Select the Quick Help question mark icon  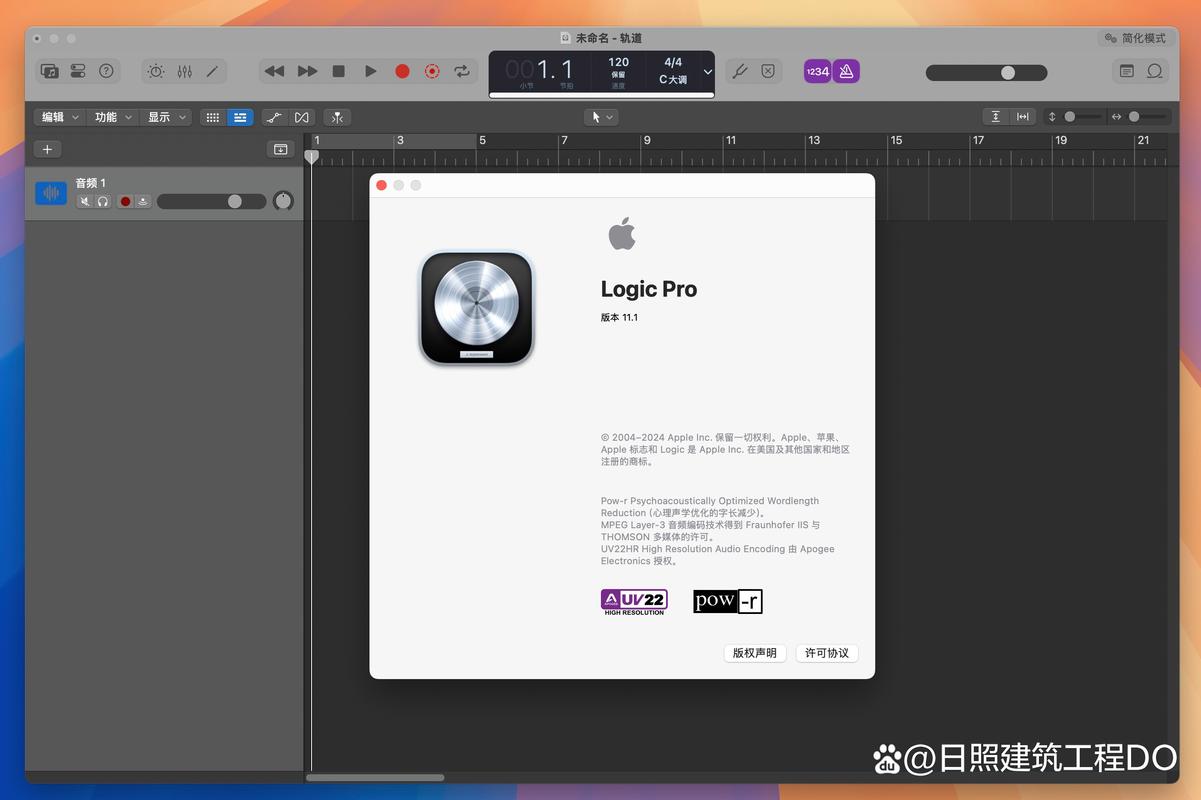(x=105, y=71)
